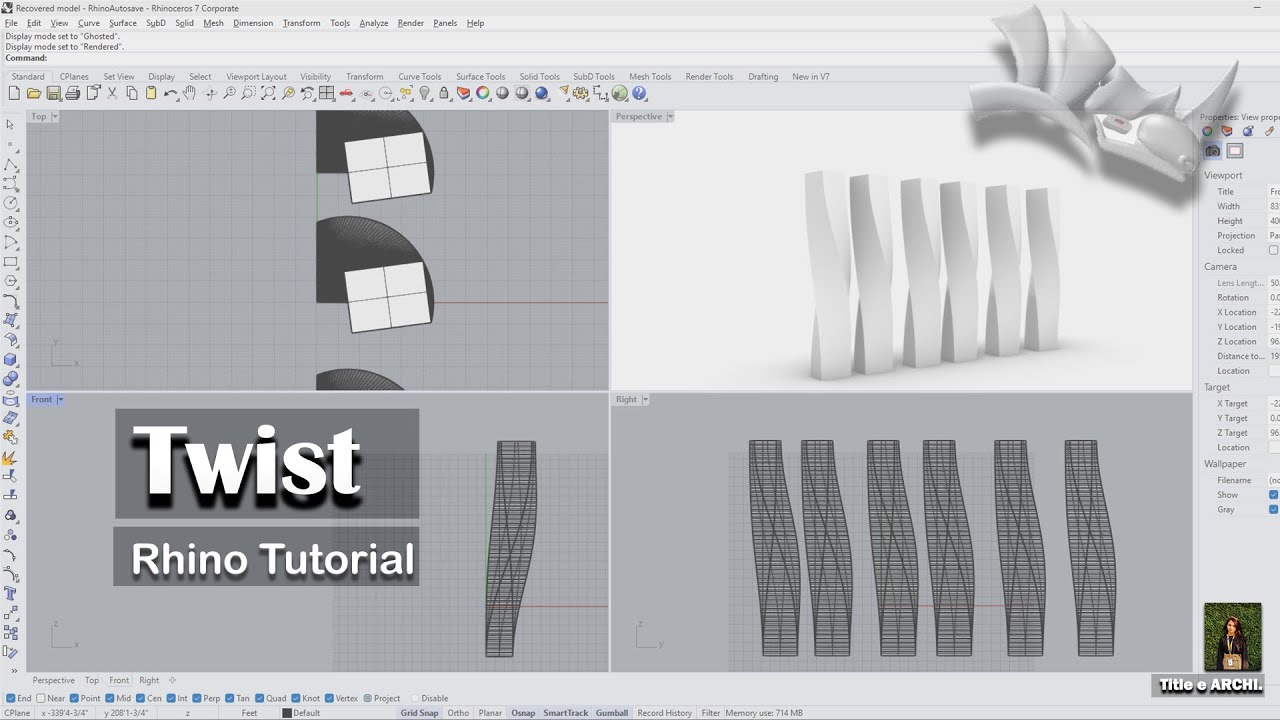Click the Undo arrow icon
The image size is (1280, 720).
pos(171,93)
